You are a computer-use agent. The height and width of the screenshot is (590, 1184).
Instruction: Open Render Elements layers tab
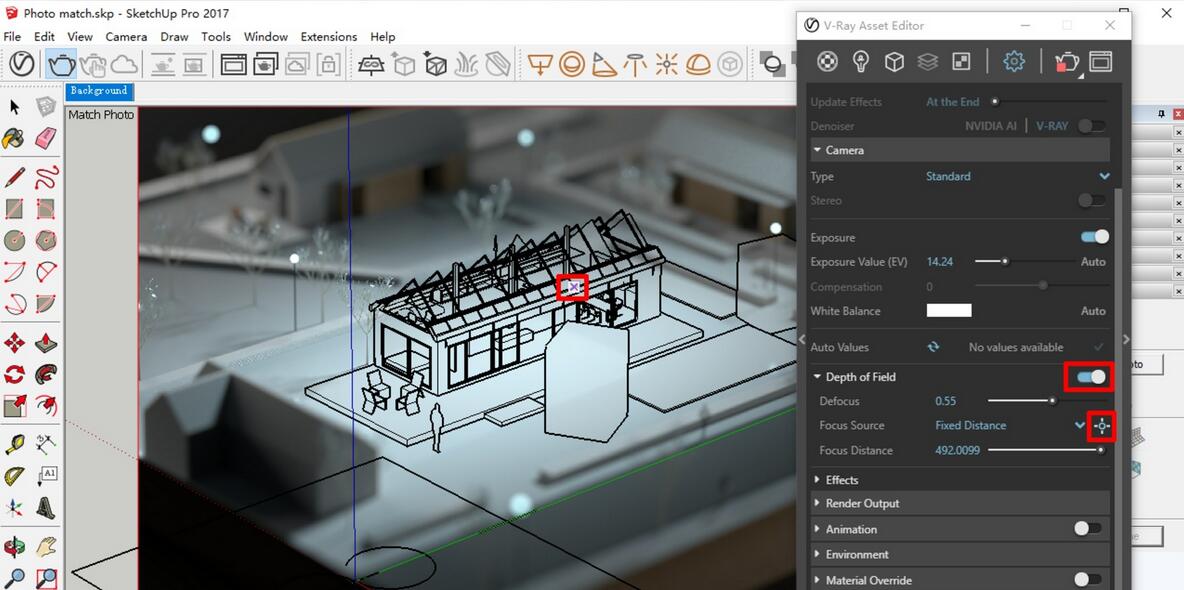pos(927,62)
